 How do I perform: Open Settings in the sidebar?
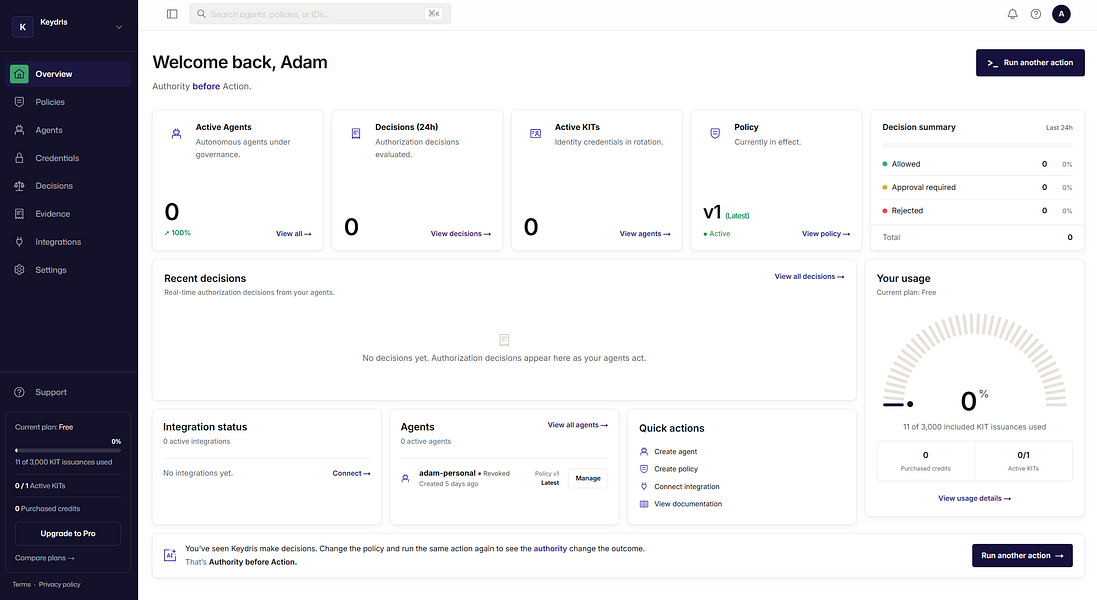(69, 270)
